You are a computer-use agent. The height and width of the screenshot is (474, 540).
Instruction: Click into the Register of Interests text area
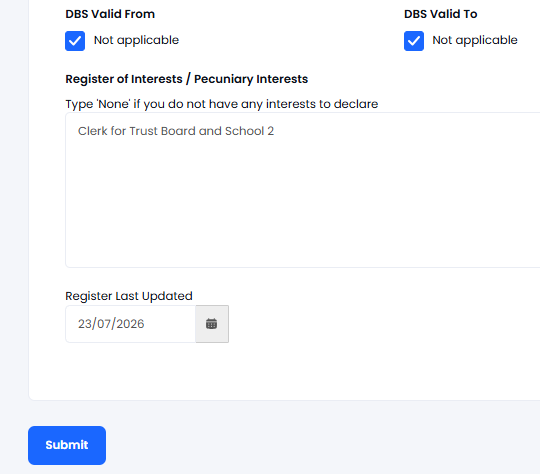303,190
